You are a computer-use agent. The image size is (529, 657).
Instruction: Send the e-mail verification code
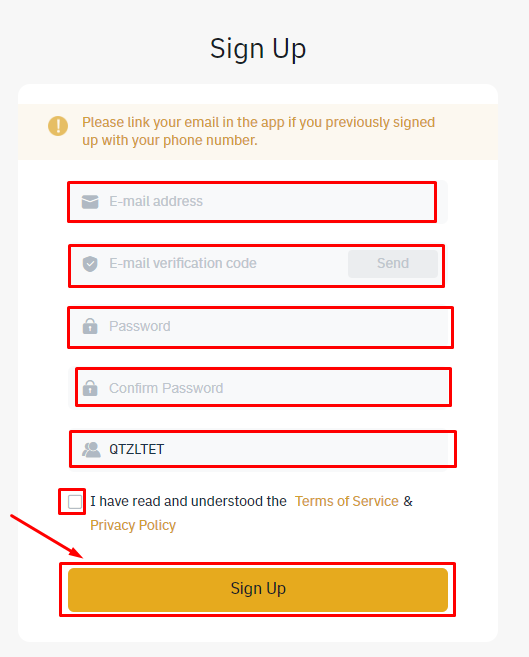(x=393, y=264)
